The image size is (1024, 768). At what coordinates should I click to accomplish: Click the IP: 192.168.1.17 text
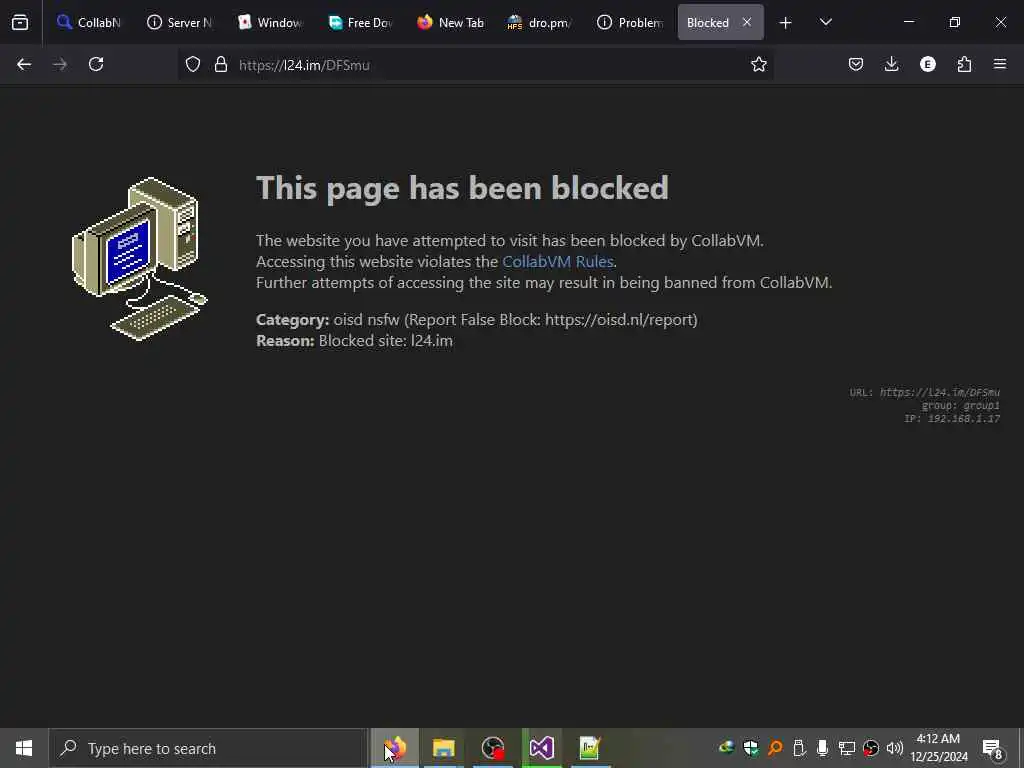tap(952, 419)
